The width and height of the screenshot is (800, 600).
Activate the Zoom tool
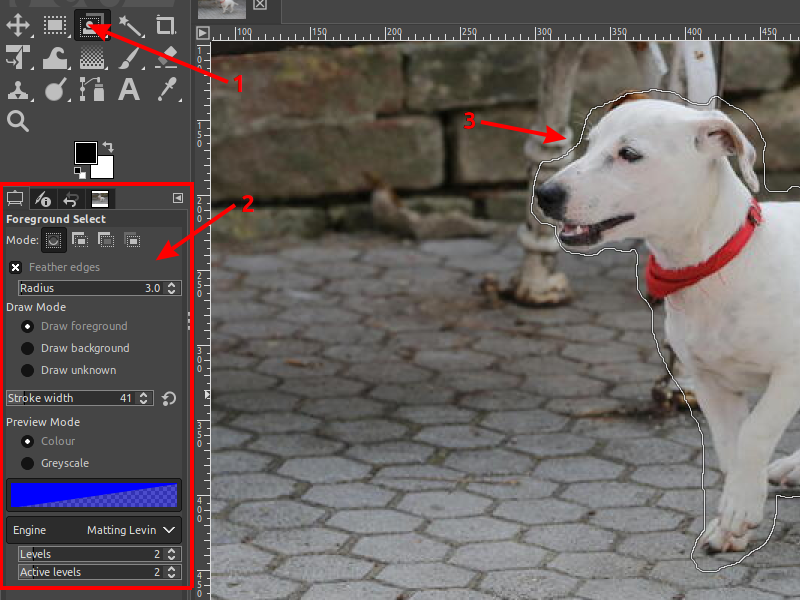click(18, 120)
